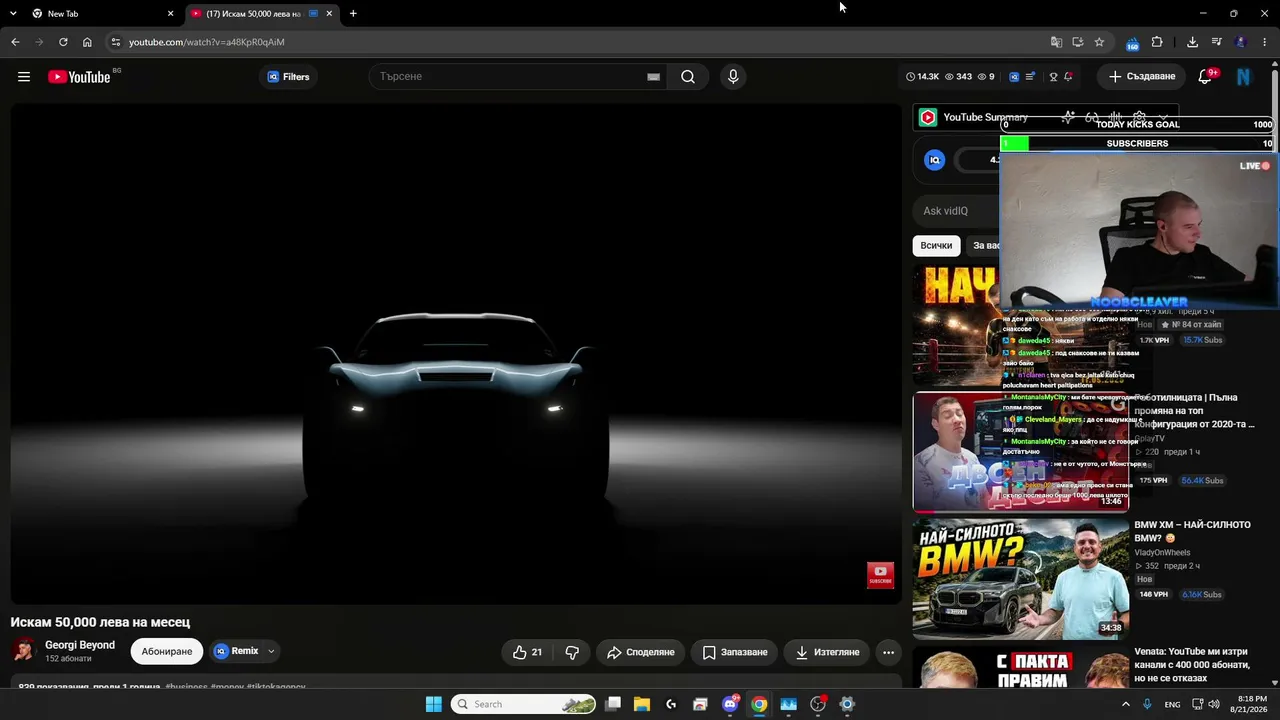Go back to the previous page

click(15, 42)
